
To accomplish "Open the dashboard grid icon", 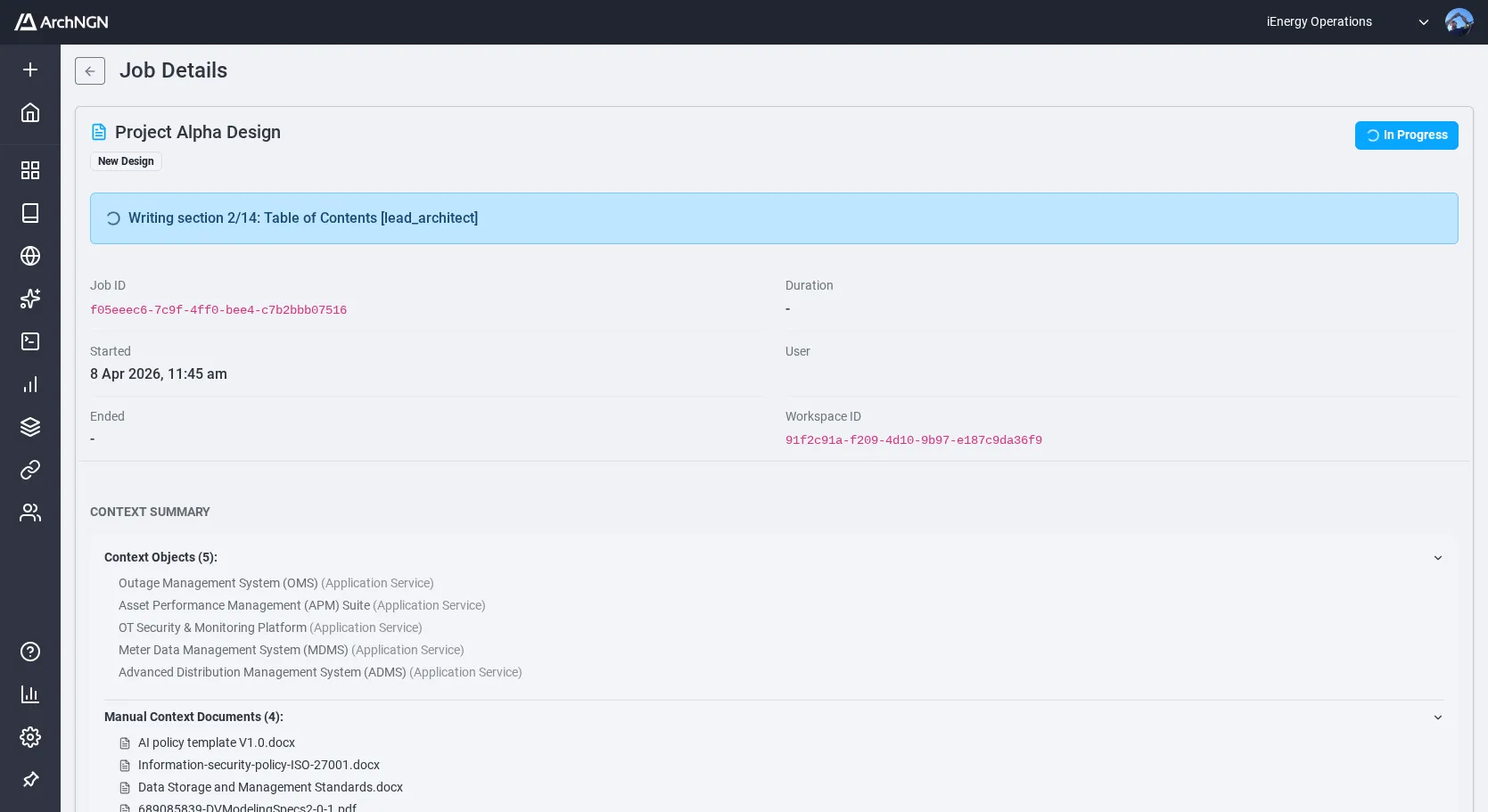I will (x=29, y=169).
